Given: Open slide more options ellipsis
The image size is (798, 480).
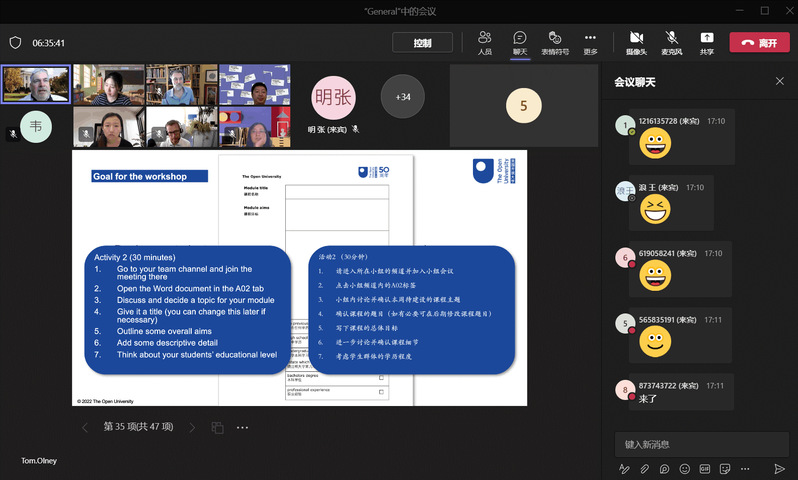Looking at the screenshot, I should coord(242,427).
